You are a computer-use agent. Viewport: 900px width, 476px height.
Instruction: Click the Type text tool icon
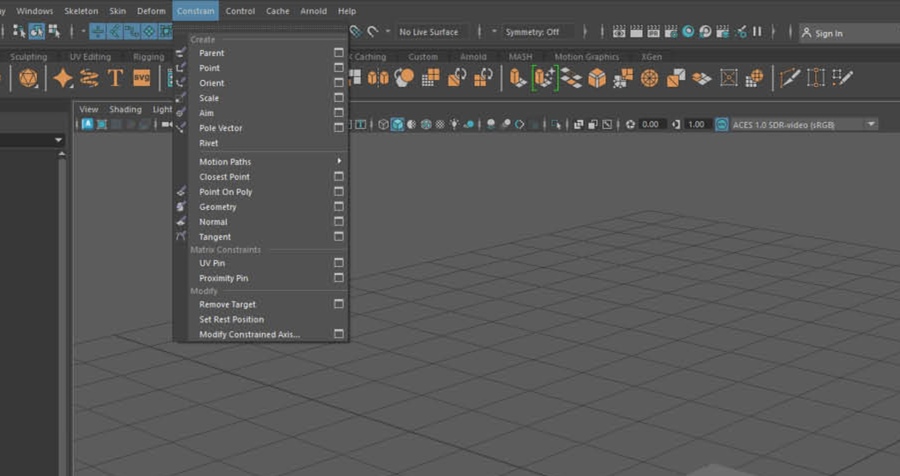115,78
